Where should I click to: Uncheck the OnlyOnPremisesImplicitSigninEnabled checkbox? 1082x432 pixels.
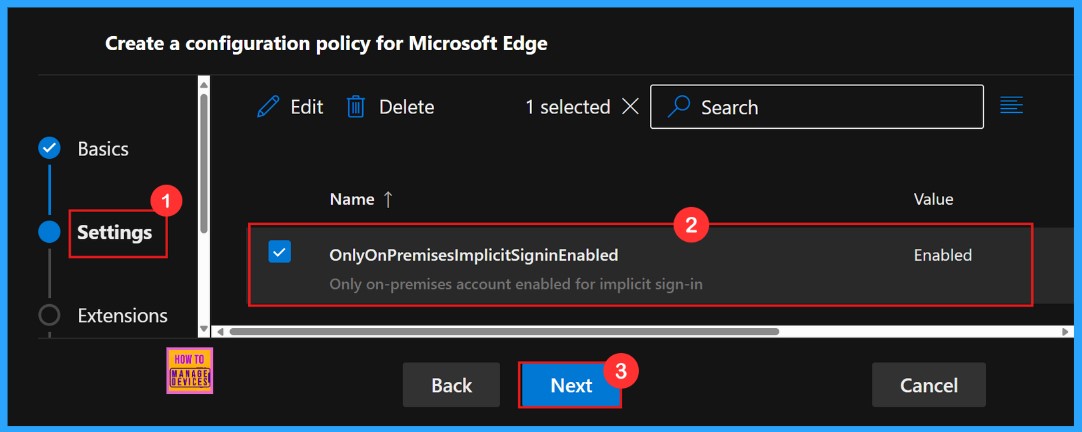click(x=280, y=253)
